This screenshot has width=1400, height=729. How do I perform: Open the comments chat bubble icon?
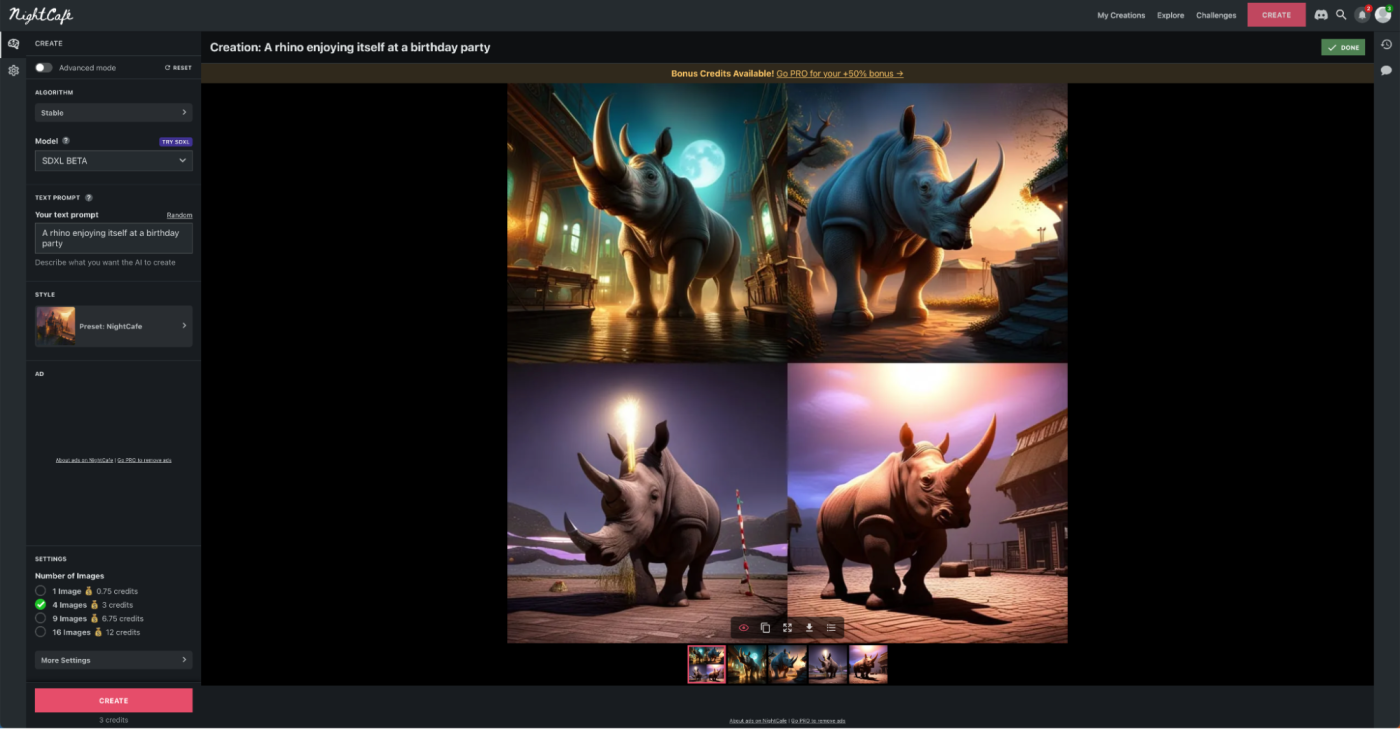tap(1386, 70)
